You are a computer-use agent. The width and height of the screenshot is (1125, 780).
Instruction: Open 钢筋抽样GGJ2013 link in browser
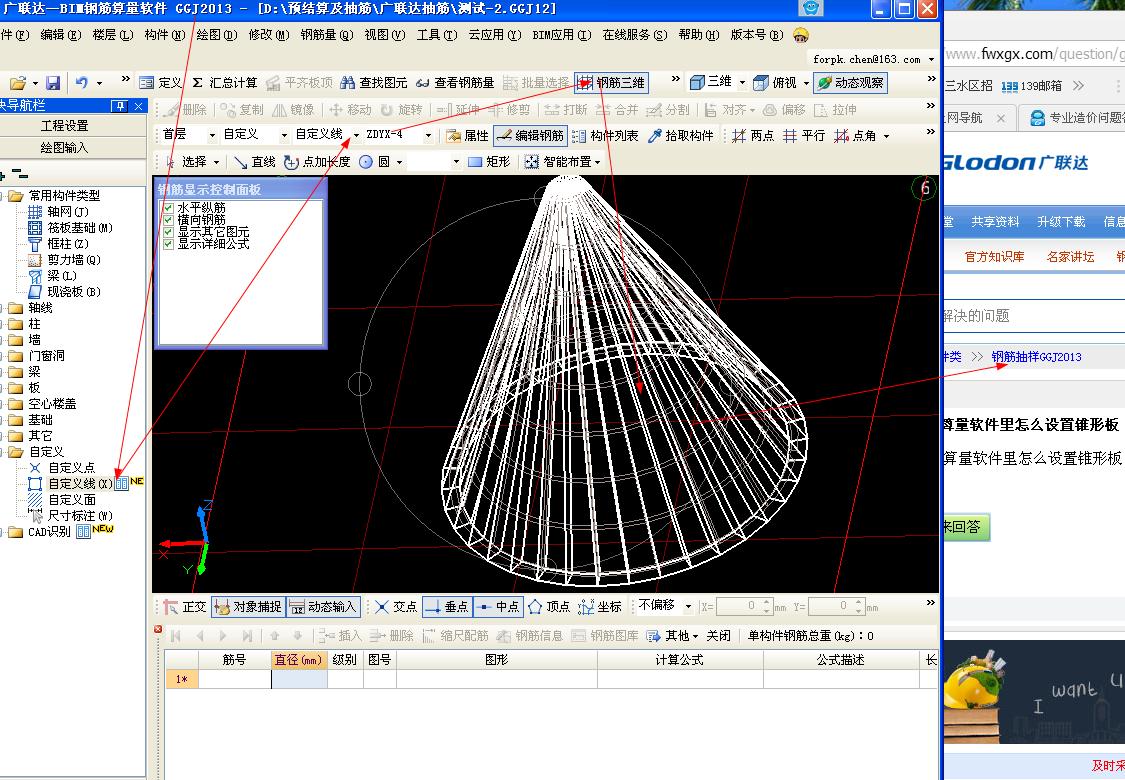pyautogui.click(x=1036, y=357)
